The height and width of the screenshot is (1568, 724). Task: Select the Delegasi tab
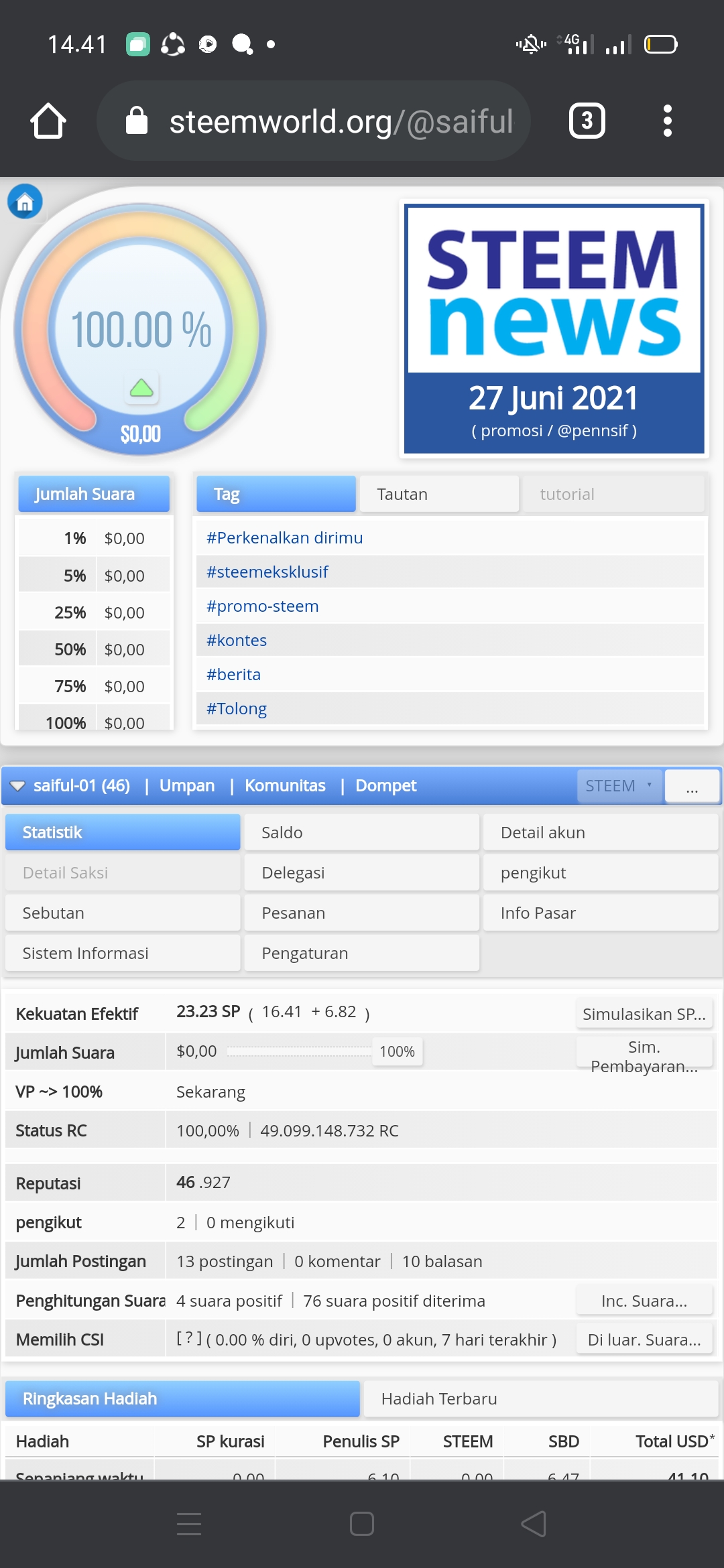click(362, 872)
